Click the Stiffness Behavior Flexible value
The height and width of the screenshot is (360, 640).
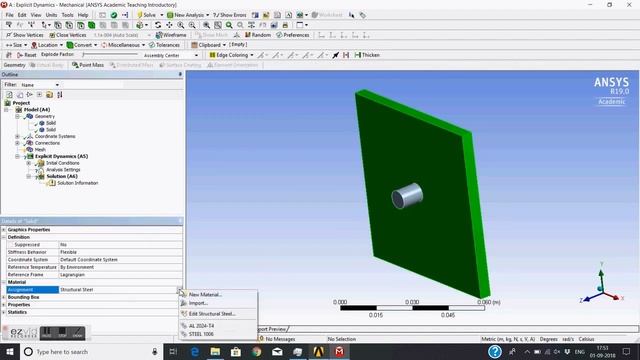120,252
